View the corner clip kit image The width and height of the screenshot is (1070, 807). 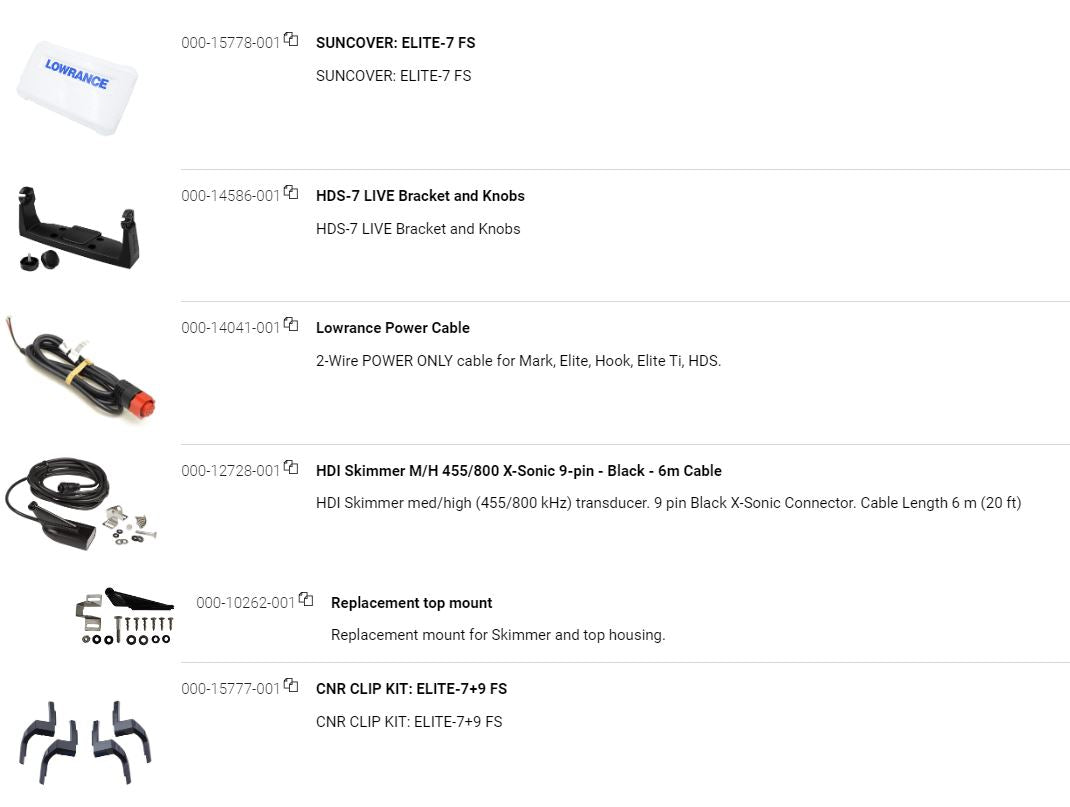click(x=85, y=741)
